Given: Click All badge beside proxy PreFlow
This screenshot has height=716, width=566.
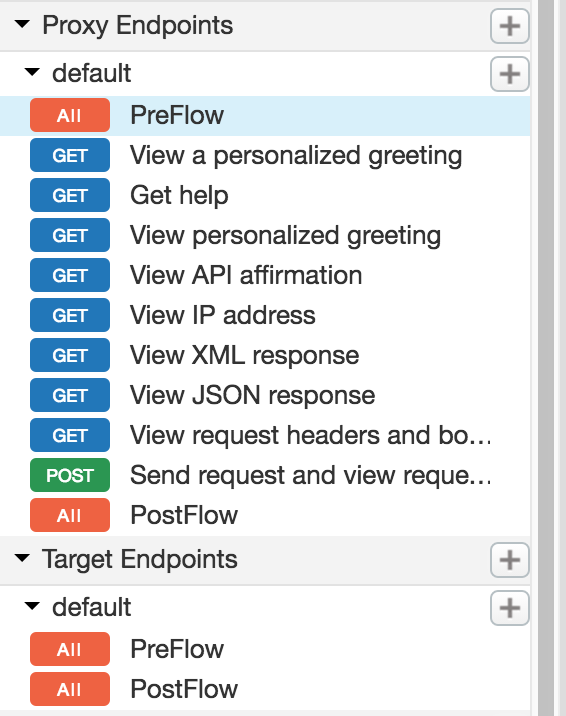Looking at the screenshot, I should point(70,116).
